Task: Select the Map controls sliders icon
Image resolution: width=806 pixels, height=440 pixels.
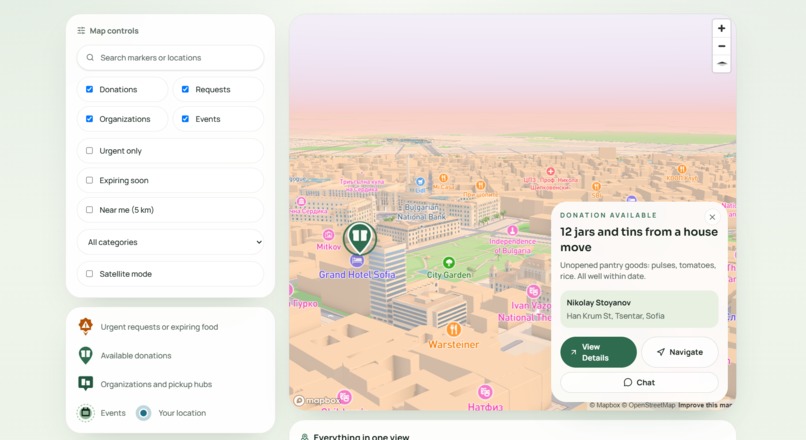Action: pyautogui.click(x=81, y=31)
